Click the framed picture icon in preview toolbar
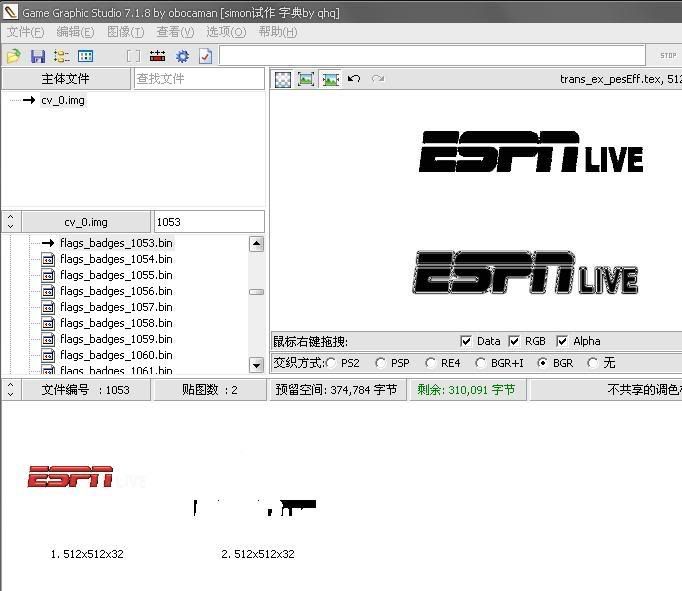The height and width of the screenshot is (591, 682). click(306, 79)
